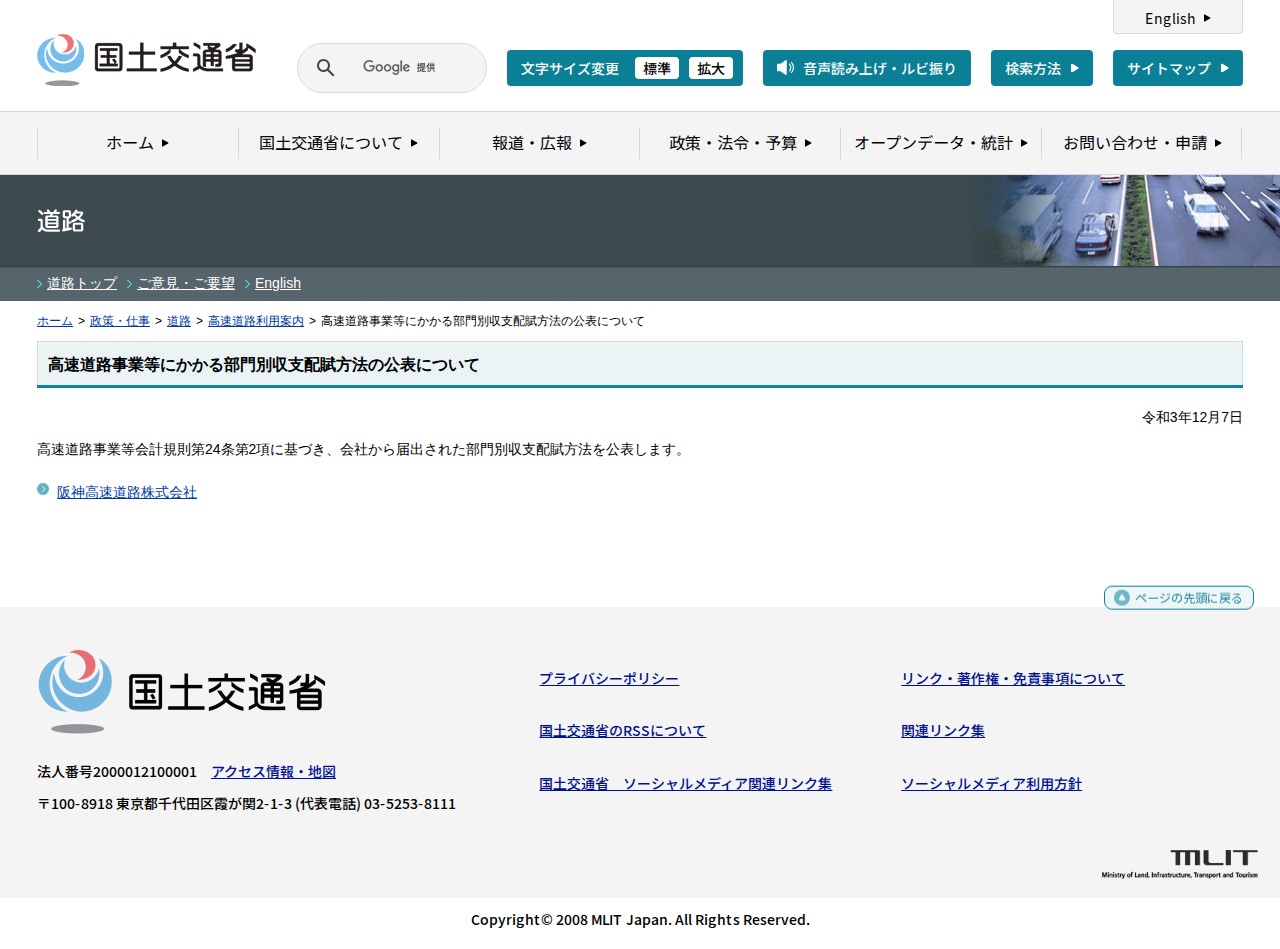This screenshot has height=949, width=1280.
Task: Click the MLIT logo in header
Action: pyautogui.click(x=146, y=59)
